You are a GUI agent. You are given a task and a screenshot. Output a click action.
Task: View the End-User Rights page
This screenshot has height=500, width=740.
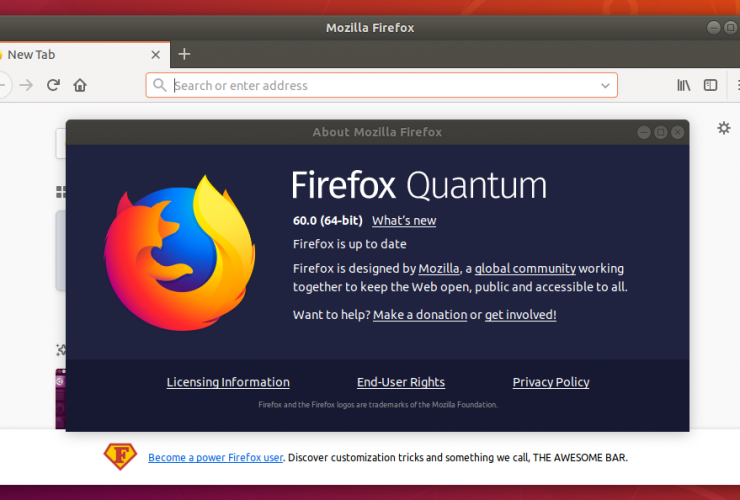(401, 382)
